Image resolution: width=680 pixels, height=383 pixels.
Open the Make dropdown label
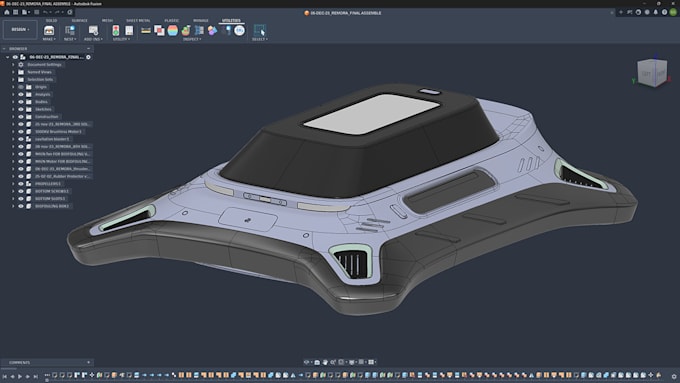click(49, 39)
